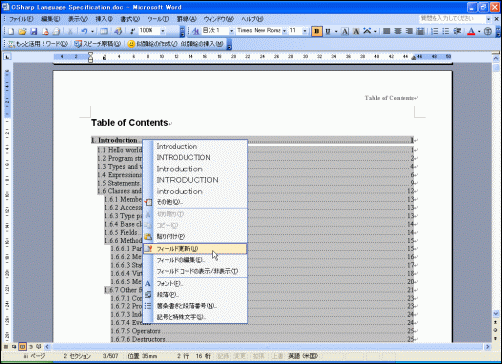Choose フィールドの編集 in context menu
This screenshot has height=364, width=502.
coord(195,260)
